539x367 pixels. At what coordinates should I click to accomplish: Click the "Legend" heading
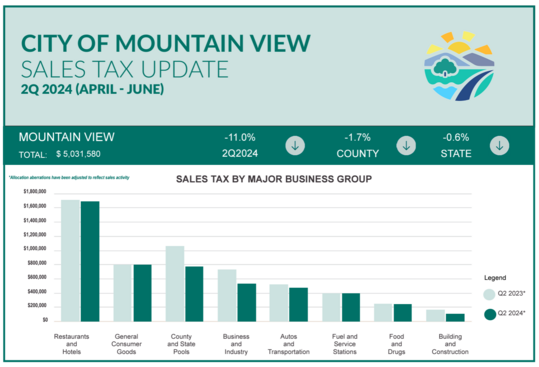(495, 278)
